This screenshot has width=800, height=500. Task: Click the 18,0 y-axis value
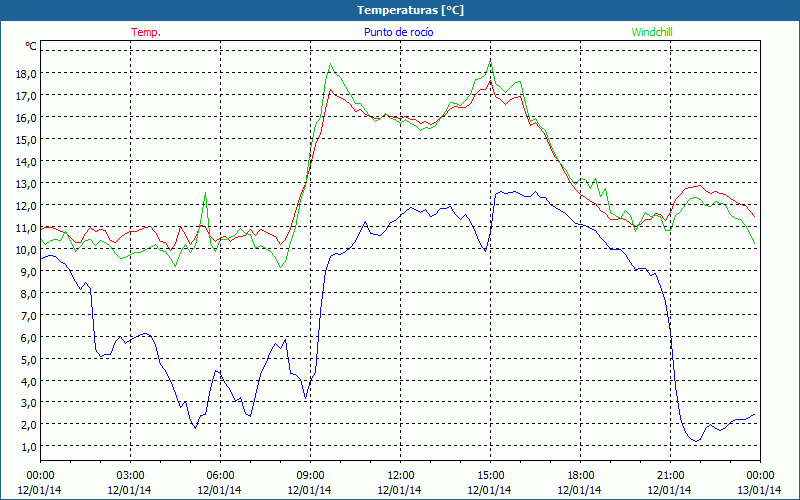(x=27, y=74)
